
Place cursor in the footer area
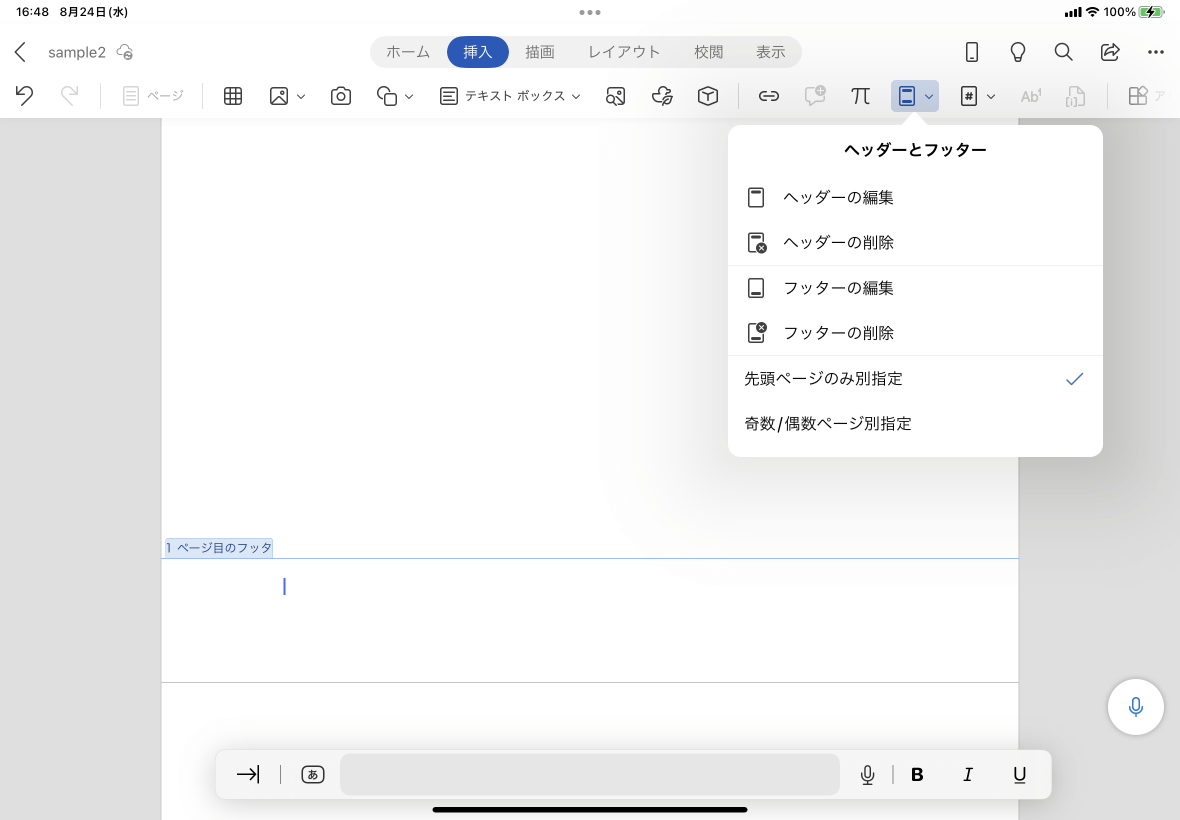(x=589, y=620)
